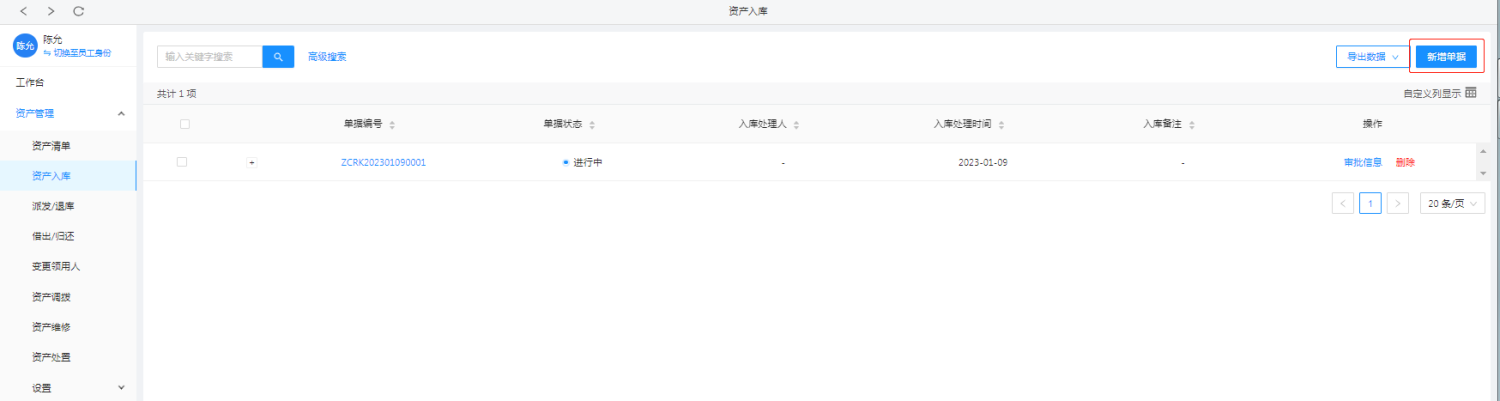Sort by 入库处理时间 column sort icon
This screenshot has width=1500, height=401.
pos(1001,125)
